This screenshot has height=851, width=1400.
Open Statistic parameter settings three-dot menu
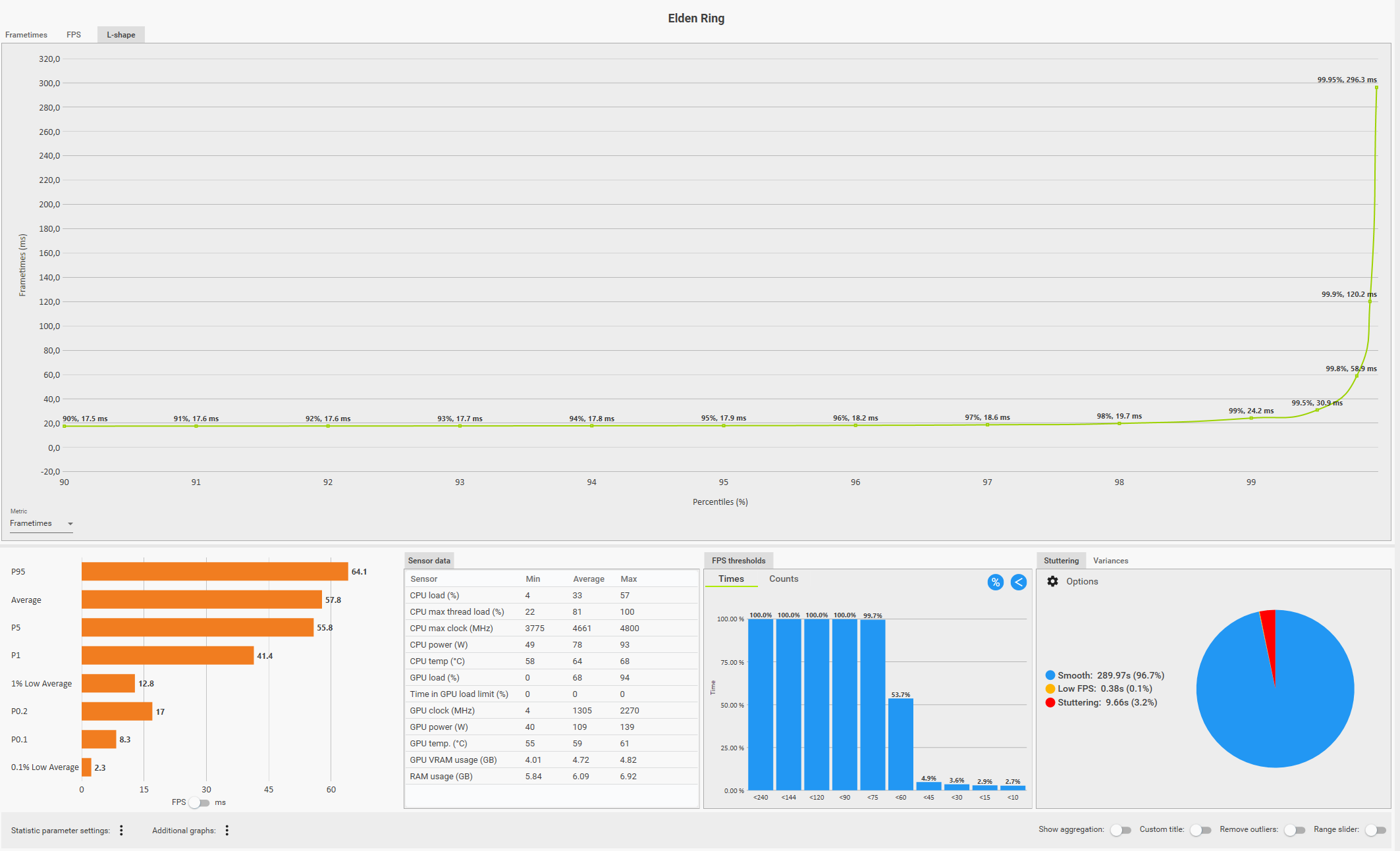click(121, 830)
